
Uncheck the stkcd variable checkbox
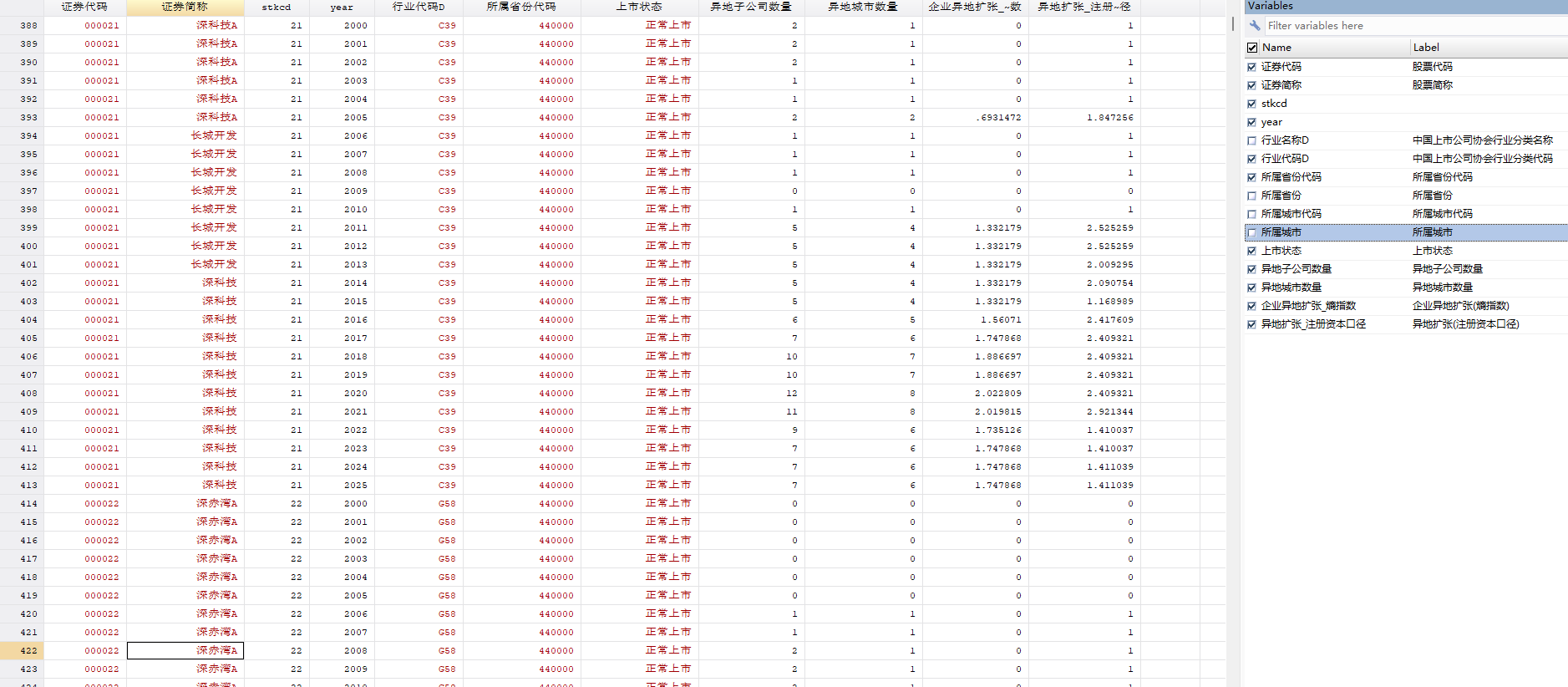pos(1251,104)
